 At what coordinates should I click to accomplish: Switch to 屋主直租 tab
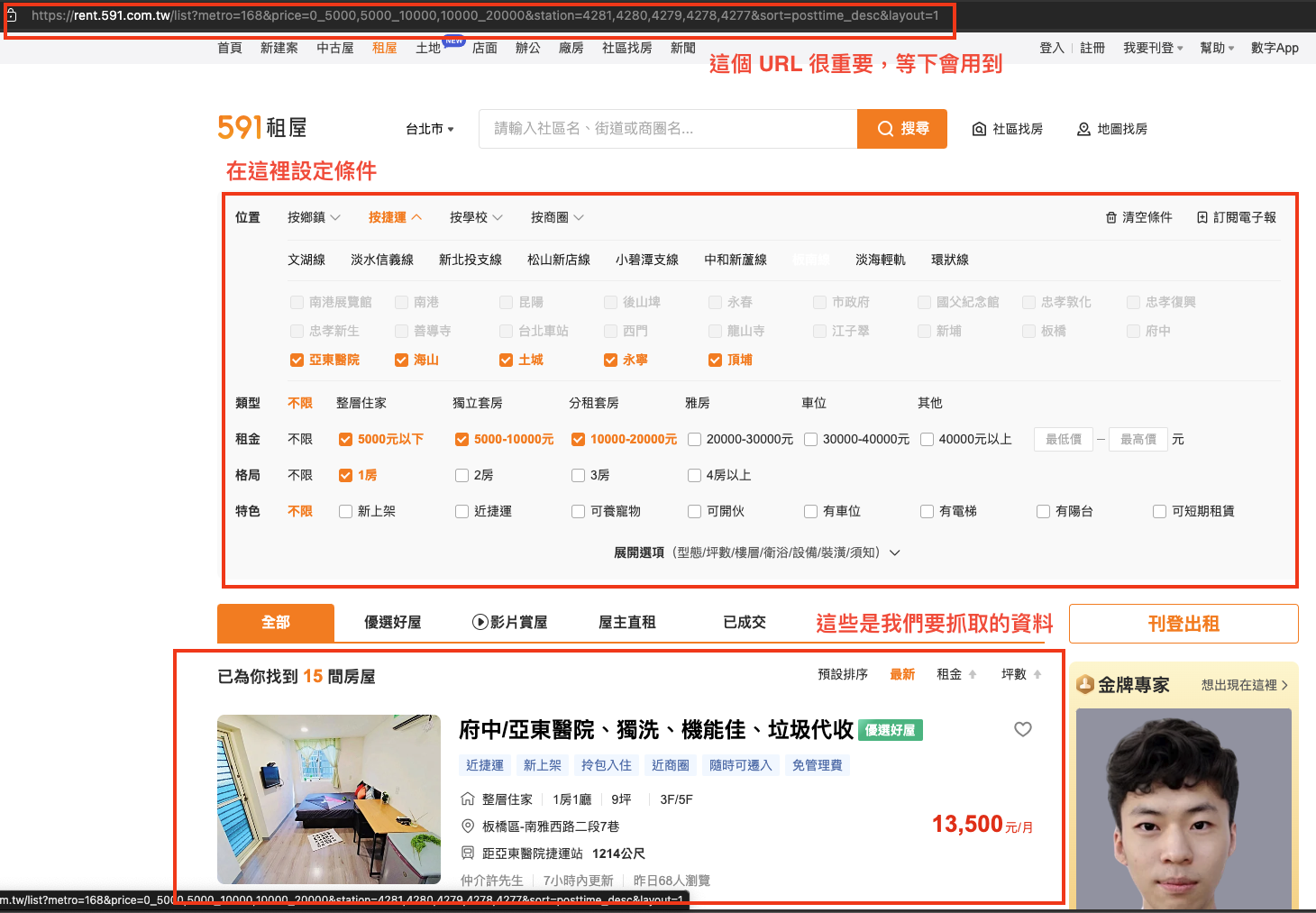point(627,622)
